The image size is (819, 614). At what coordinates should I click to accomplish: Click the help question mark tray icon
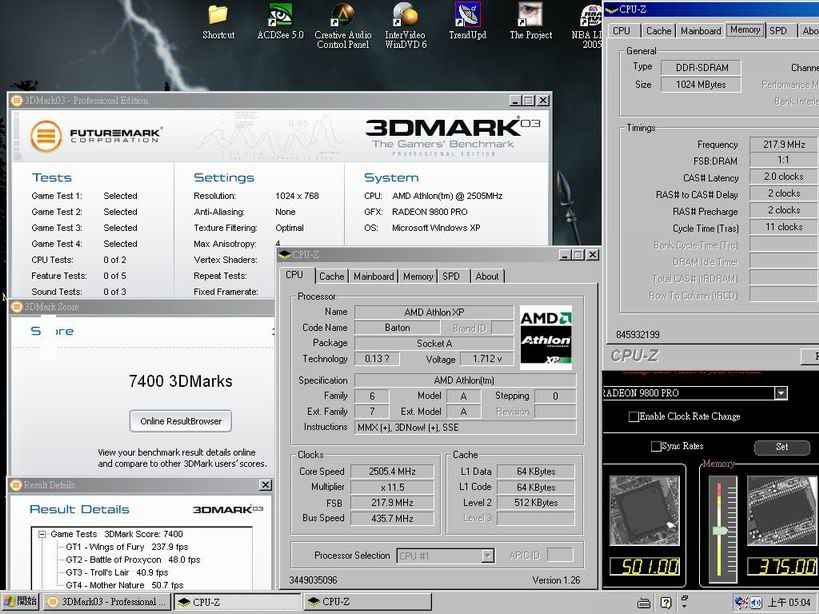[665, 603]
